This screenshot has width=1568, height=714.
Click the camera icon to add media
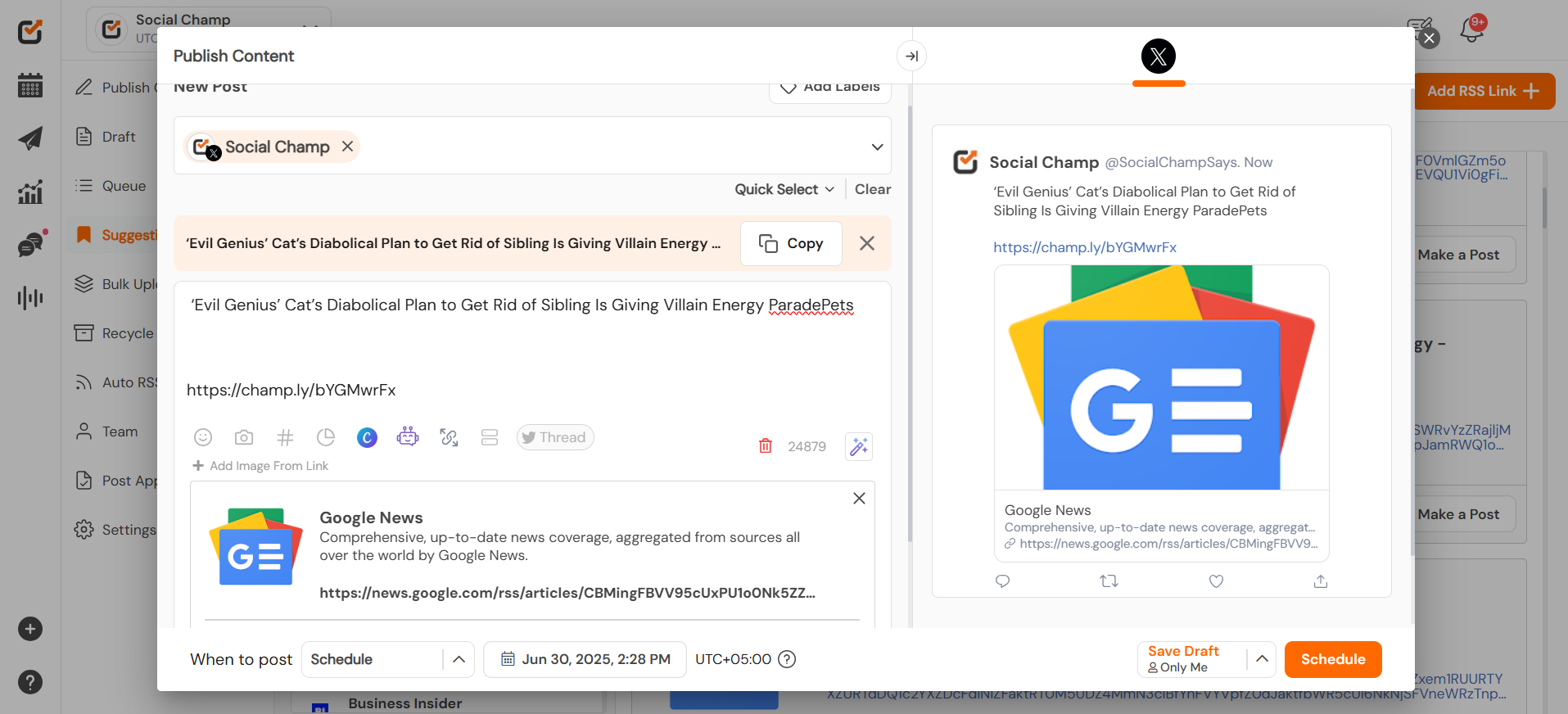244,437
